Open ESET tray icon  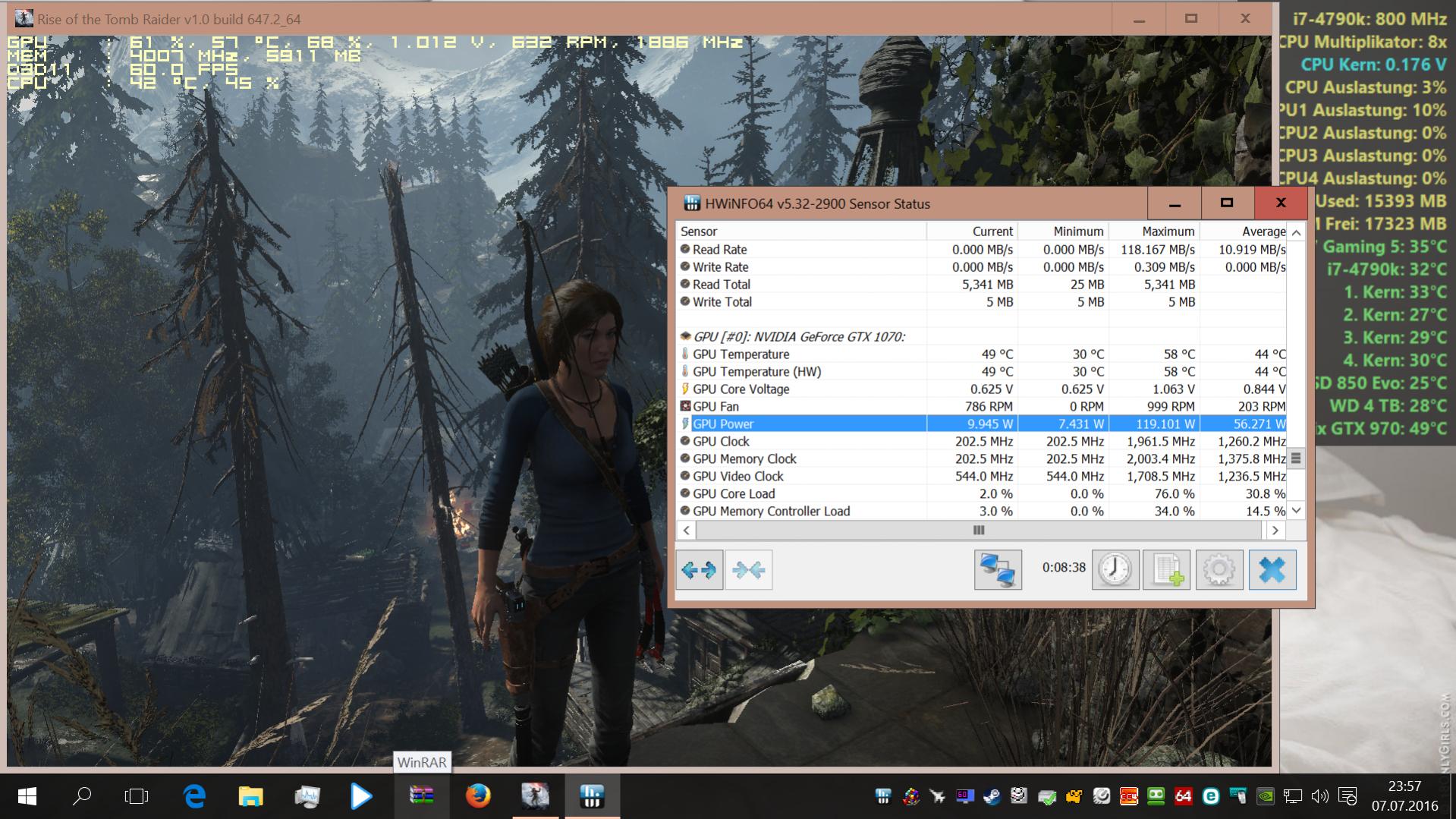[x=1211, y=796]
